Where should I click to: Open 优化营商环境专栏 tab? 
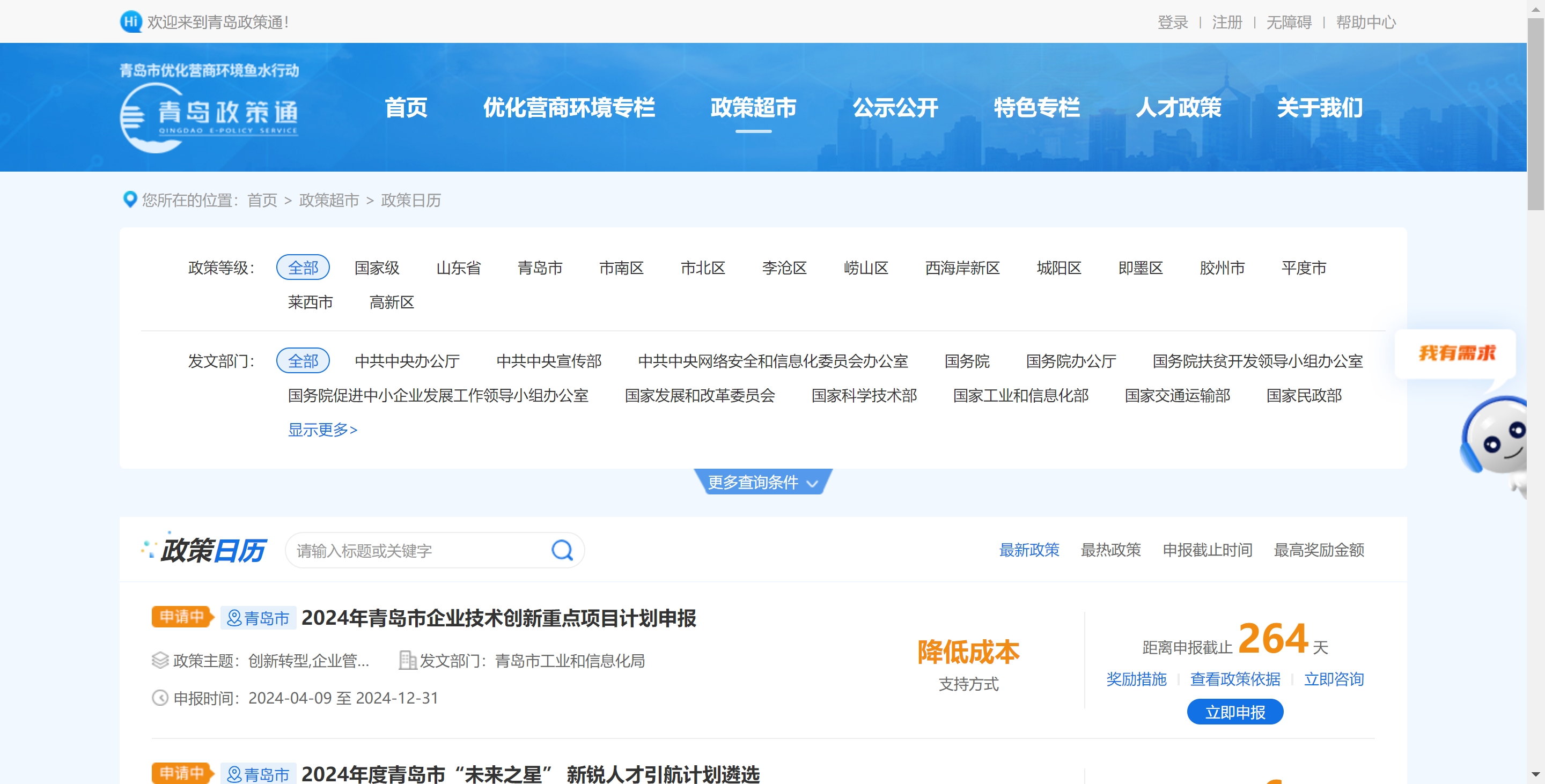tap(569, 108)
